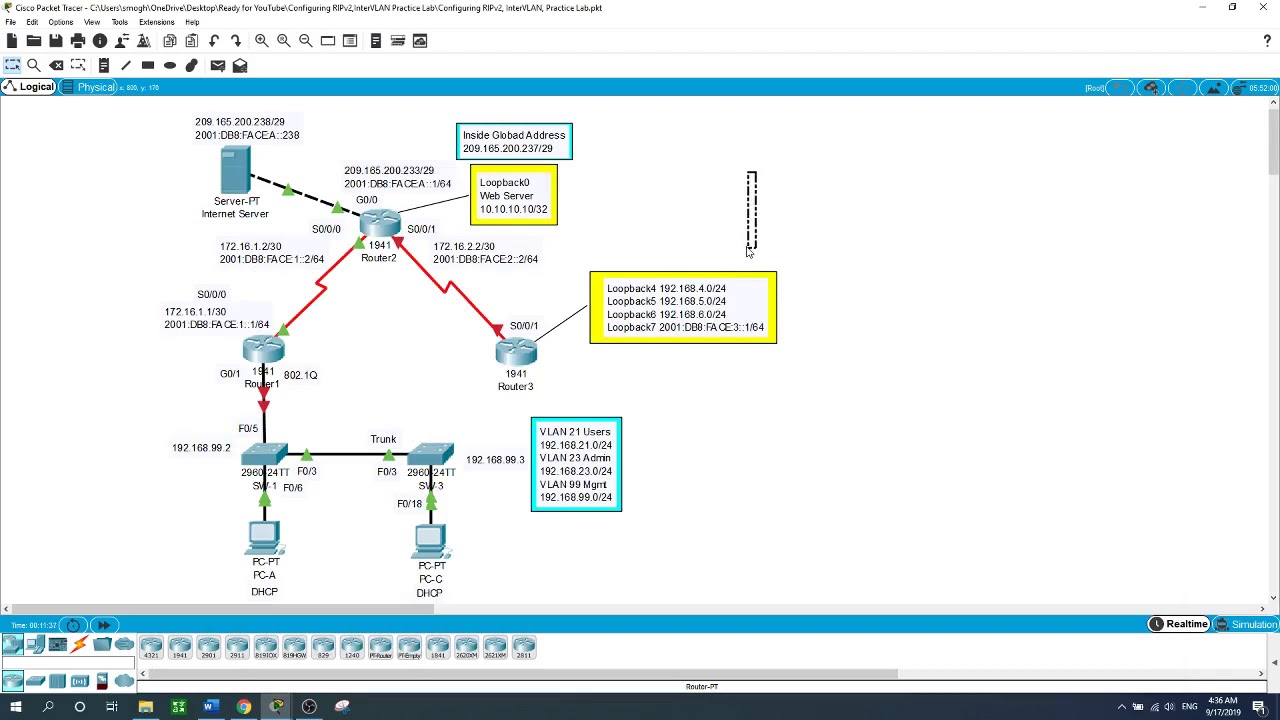The image size is (1280, 720).
Task: Add a Simple PDU envelope
Action: (x=217, y=65)
